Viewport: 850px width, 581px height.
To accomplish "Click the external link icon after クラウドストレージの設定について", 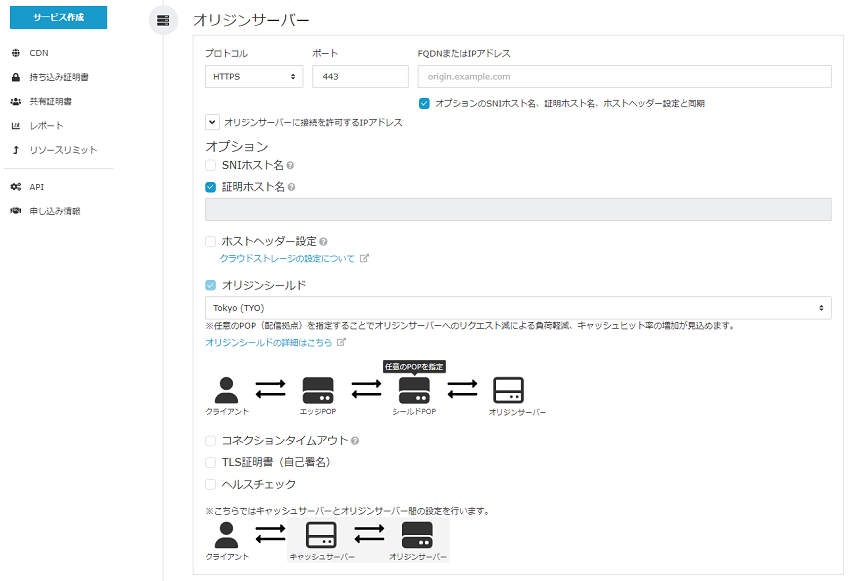I will click(364, 259).
